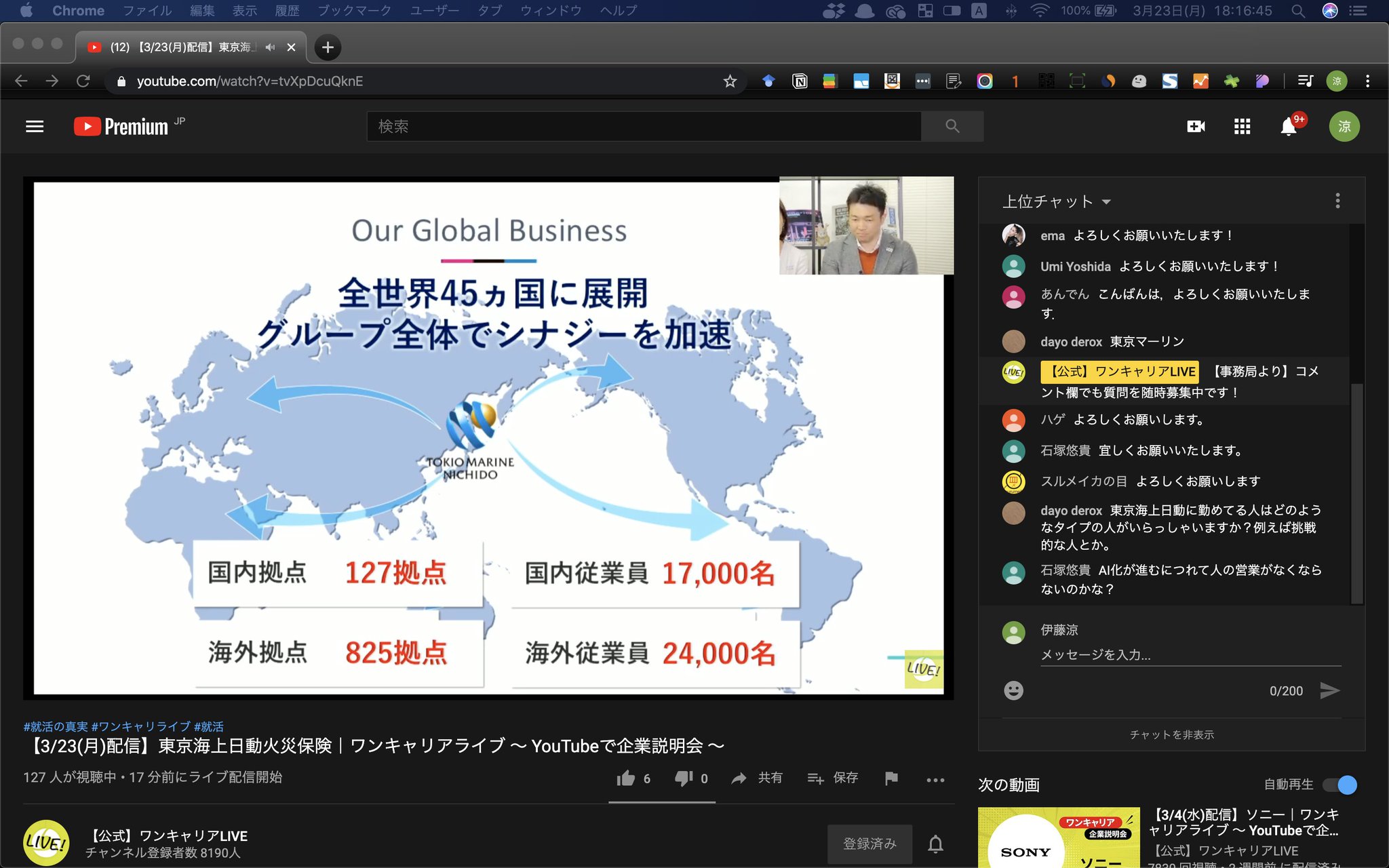Click the 登録済み subscribed button
The width and height of the screenshot is (1389, 868).
click(869, 844)
